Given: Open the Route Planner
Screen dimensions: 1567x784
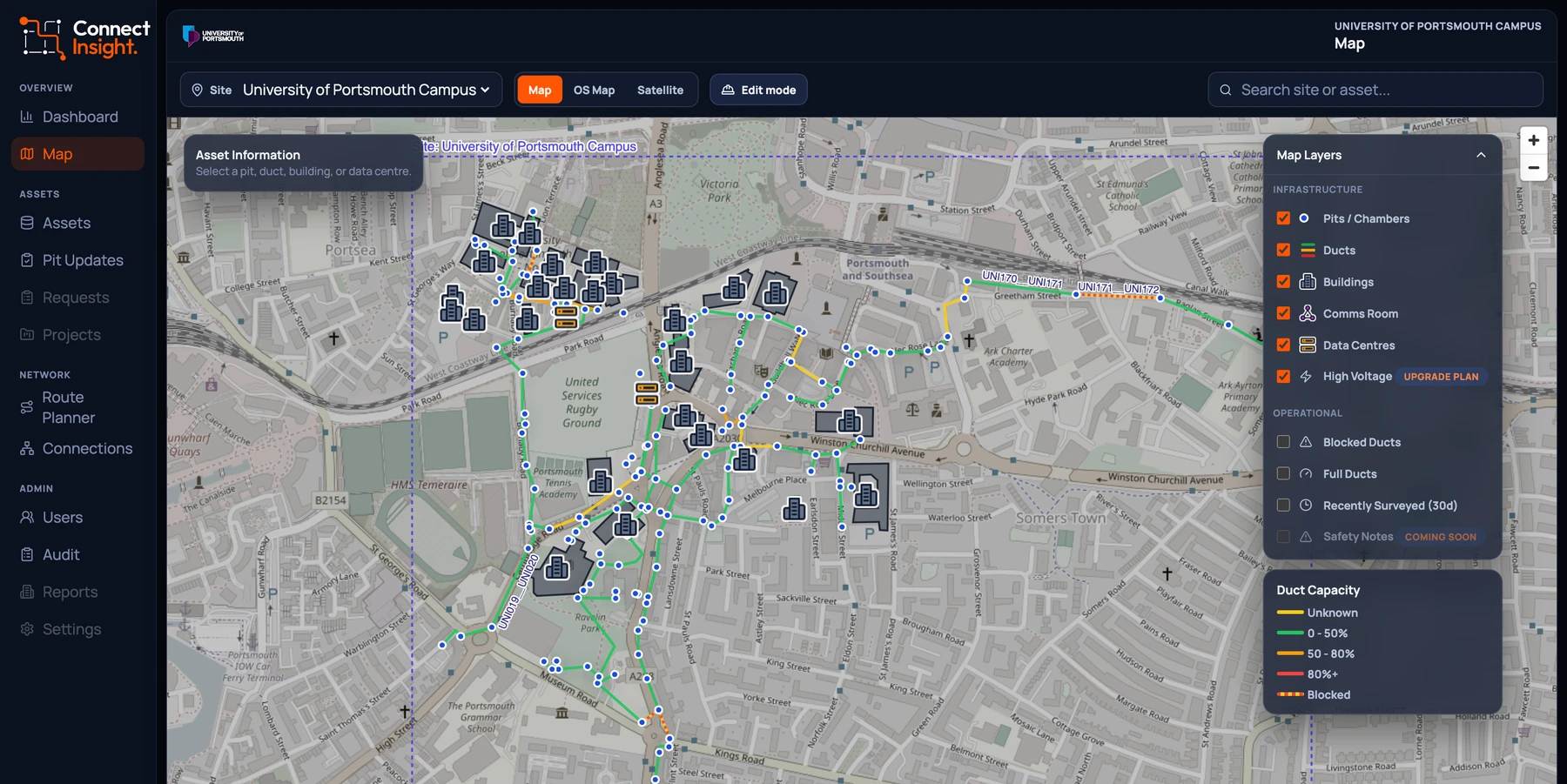Looking at the screenshot, I should 77,407.
